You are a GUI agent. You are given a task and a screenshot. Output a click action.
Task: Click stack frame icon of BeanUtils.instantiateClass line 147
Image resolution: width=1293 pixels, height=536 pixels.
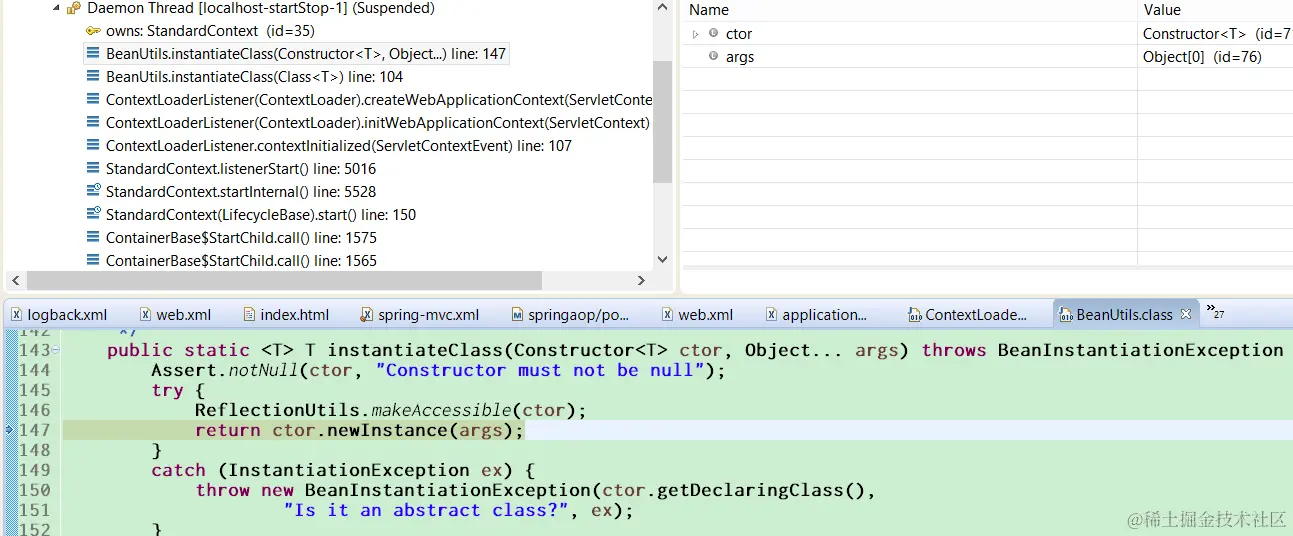point(93,54)
